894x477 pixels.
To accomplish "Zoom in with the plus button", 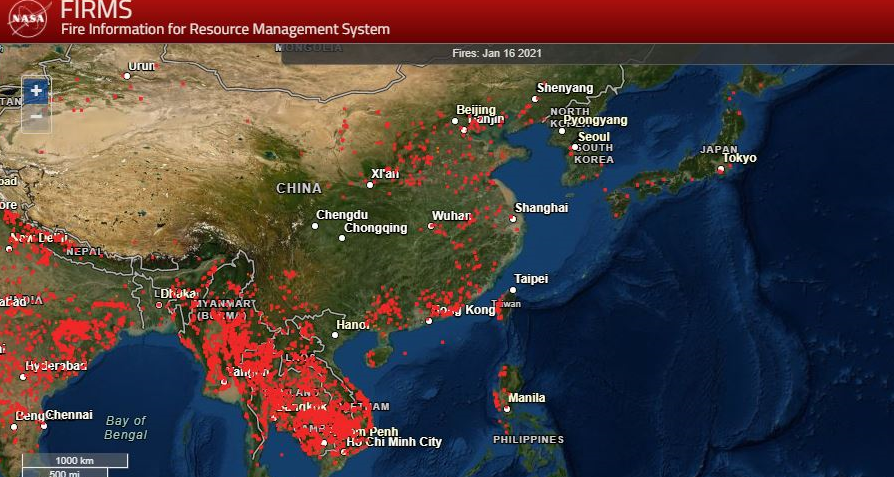I will 36,91.
